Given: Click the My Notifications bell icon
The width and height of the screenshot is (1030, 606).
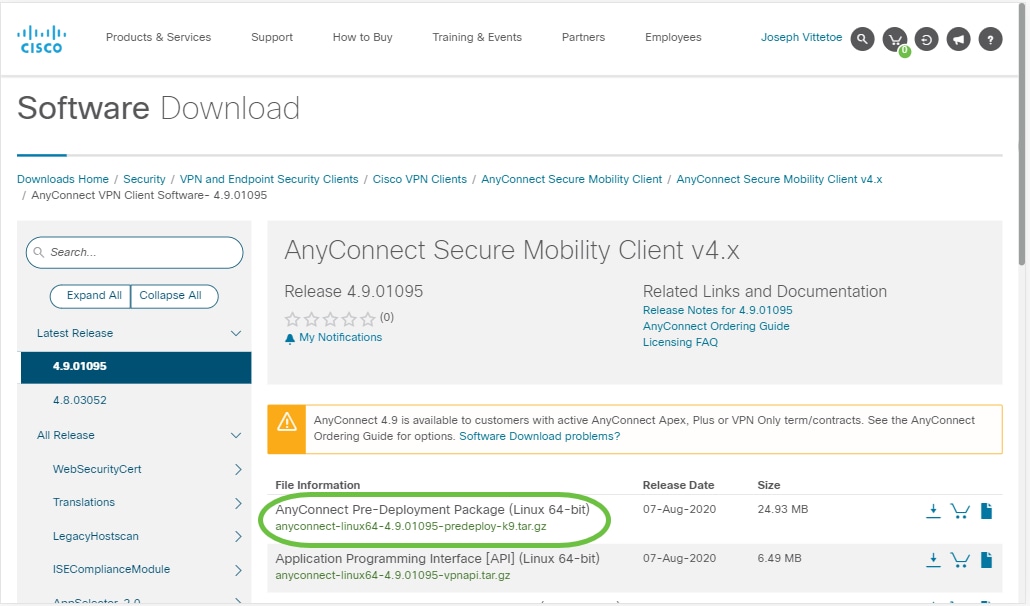Looking at the screenshot, I should click(x=290, y=338).
